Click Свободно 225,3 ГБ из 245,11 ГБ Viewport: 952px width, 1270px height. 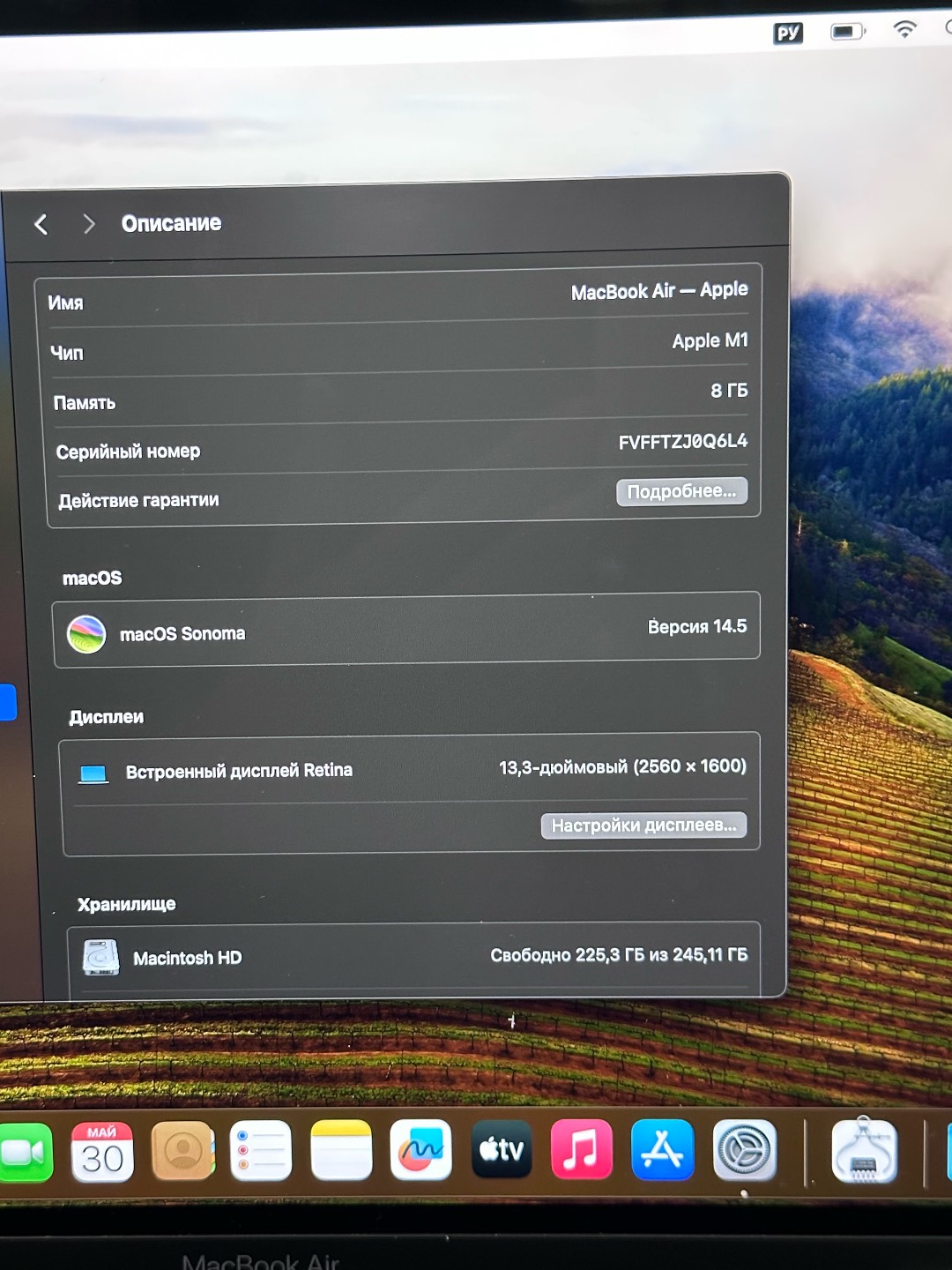pyautogui.click(x=619, y=955)
